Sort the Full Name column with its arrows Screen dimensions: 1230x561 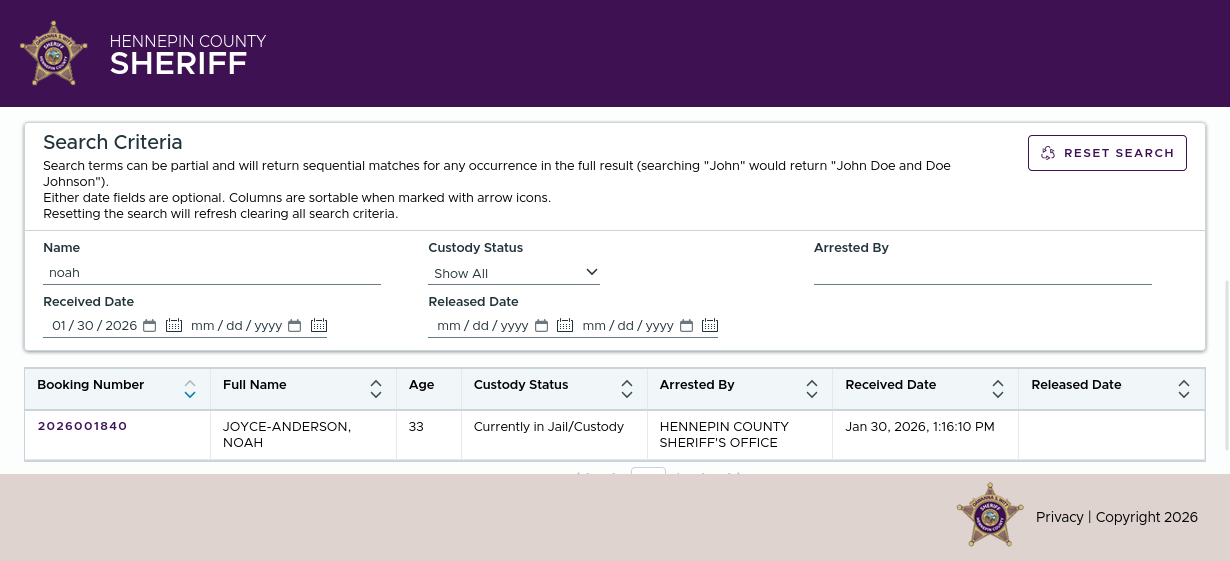coord(376,389)
